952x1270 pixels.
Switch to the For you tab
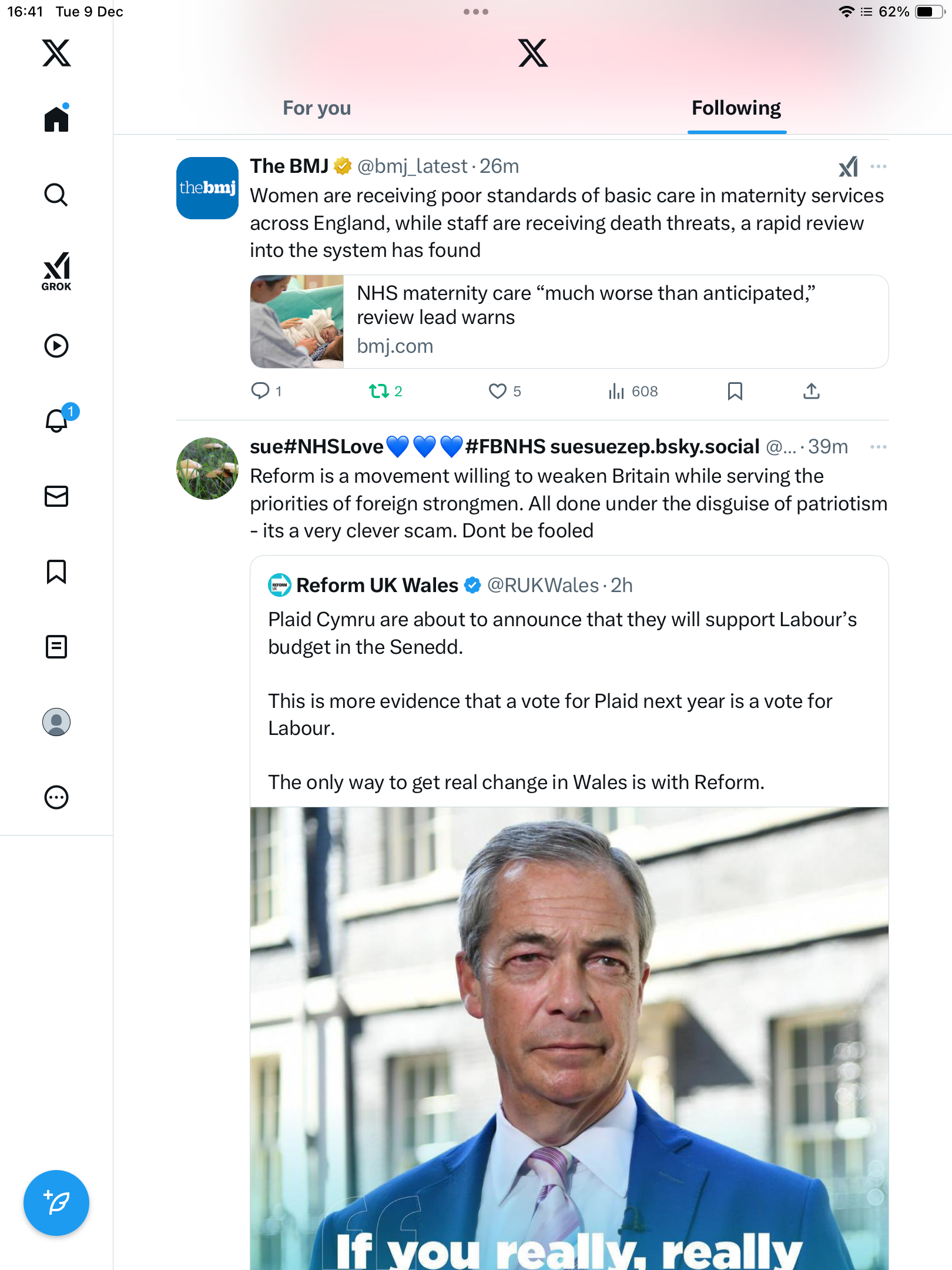click(x=317, y=108)
